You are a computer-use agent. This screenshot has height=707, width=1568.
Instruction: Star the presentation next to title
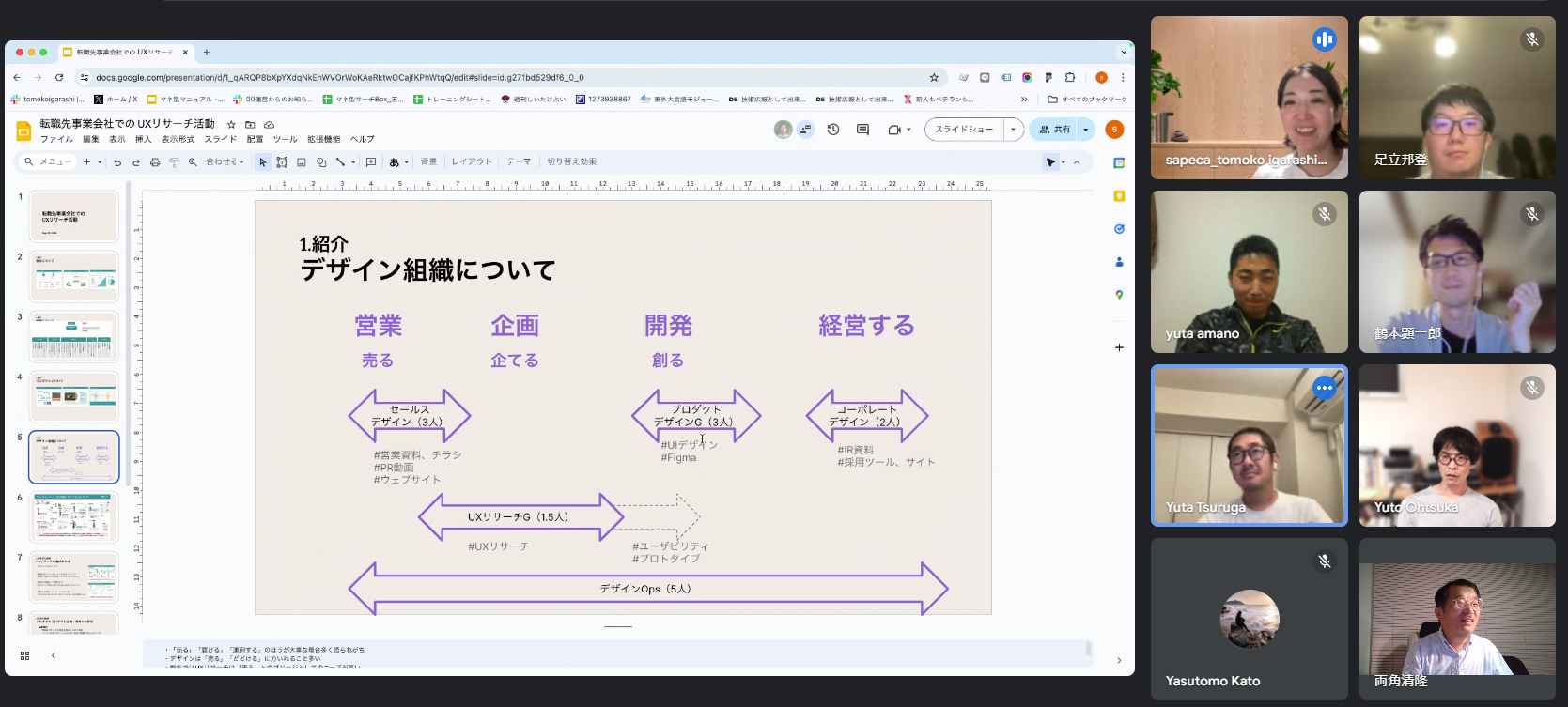pyautogui.click(x=231, y=124)
